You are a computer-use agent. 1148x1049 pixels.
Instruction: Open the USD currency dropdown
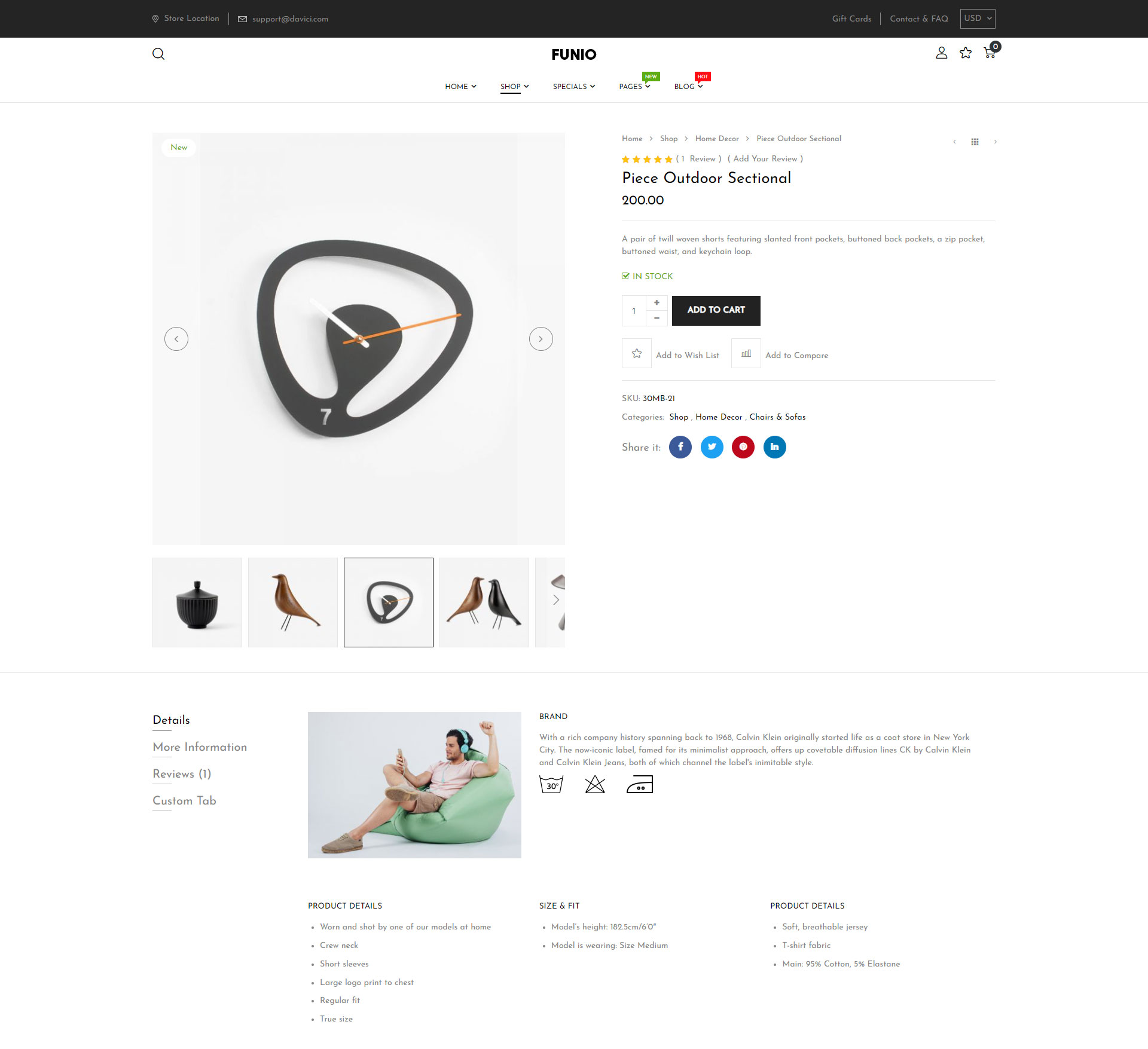(978, 19)
